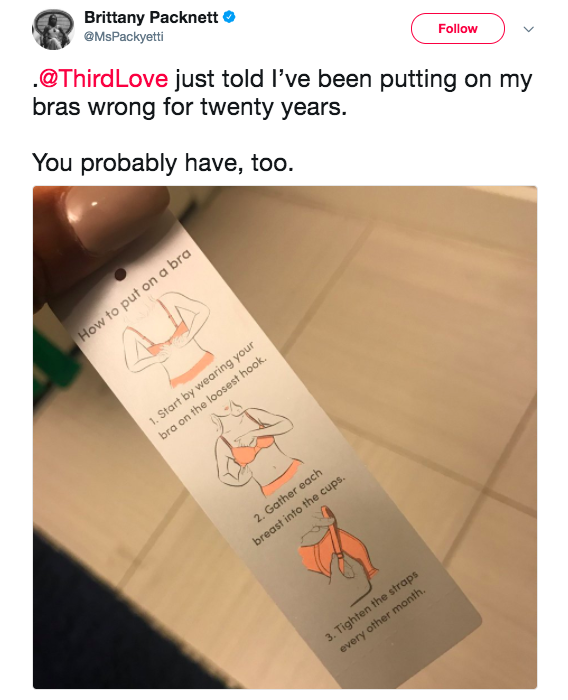The width and height of the screenshot is (568, 700).
Task: Click the step 1 bra hook illustration
Action: (167, 338)
